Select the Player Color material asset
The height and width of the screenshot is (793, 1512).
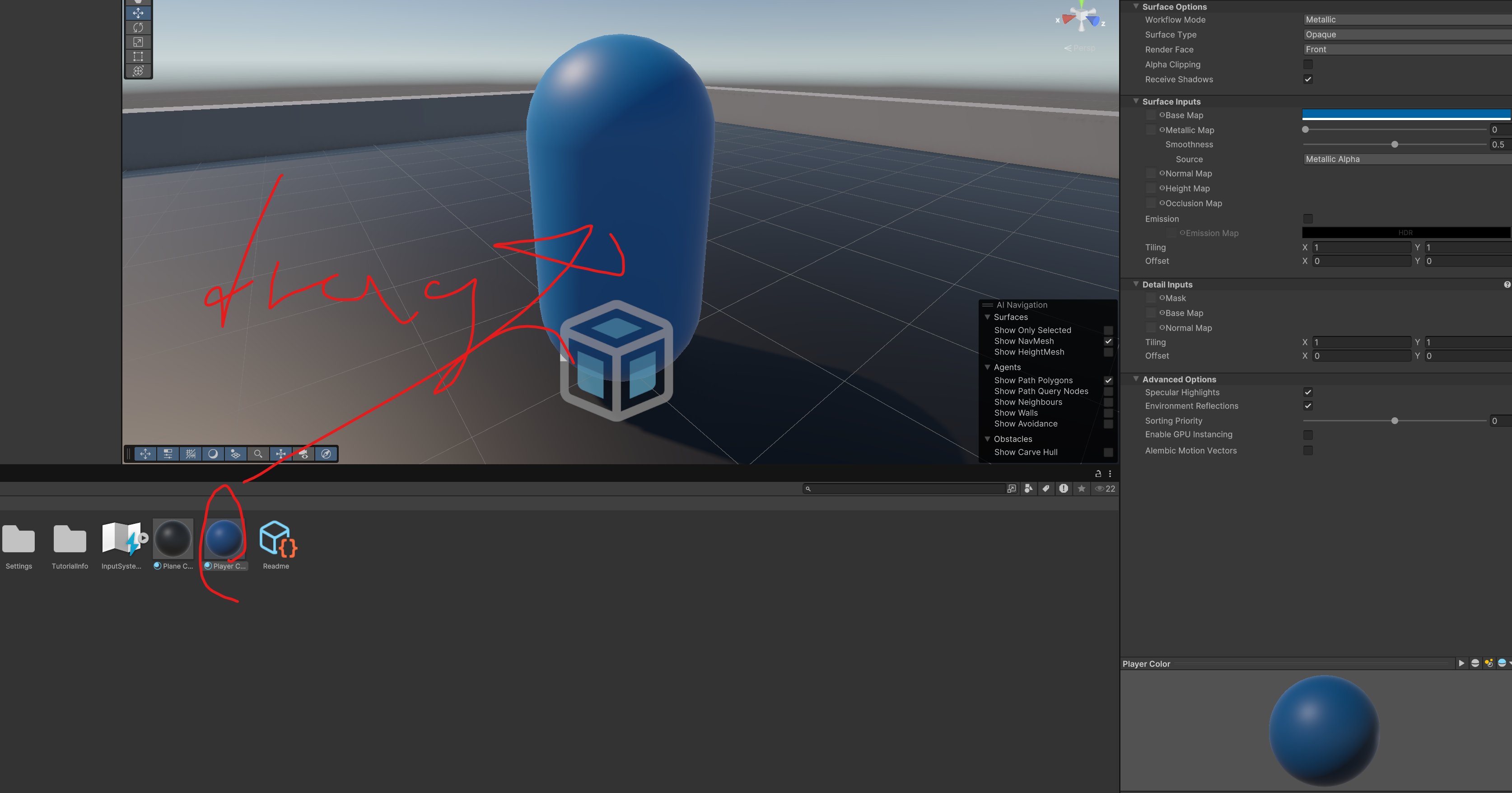point(225,539)
